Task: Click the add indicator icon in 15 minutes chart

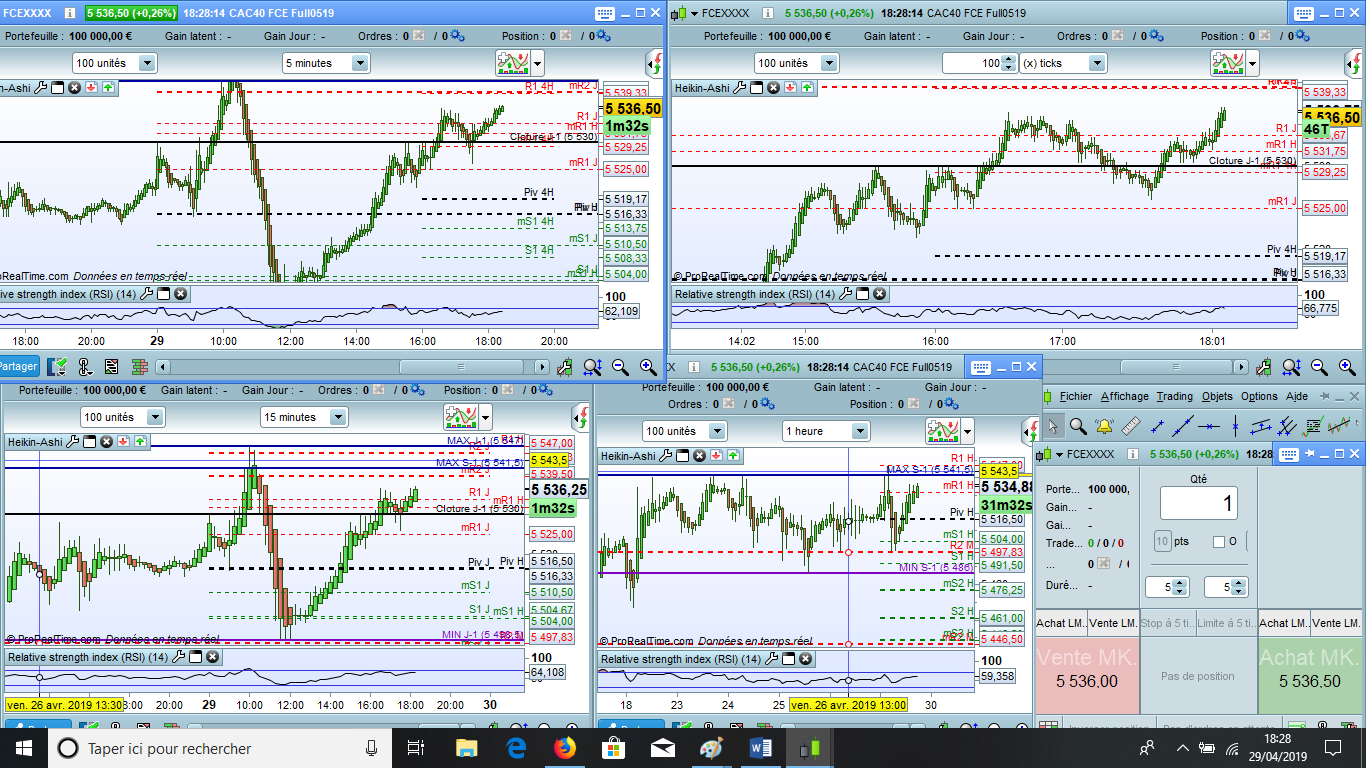Action: [461, 417]
